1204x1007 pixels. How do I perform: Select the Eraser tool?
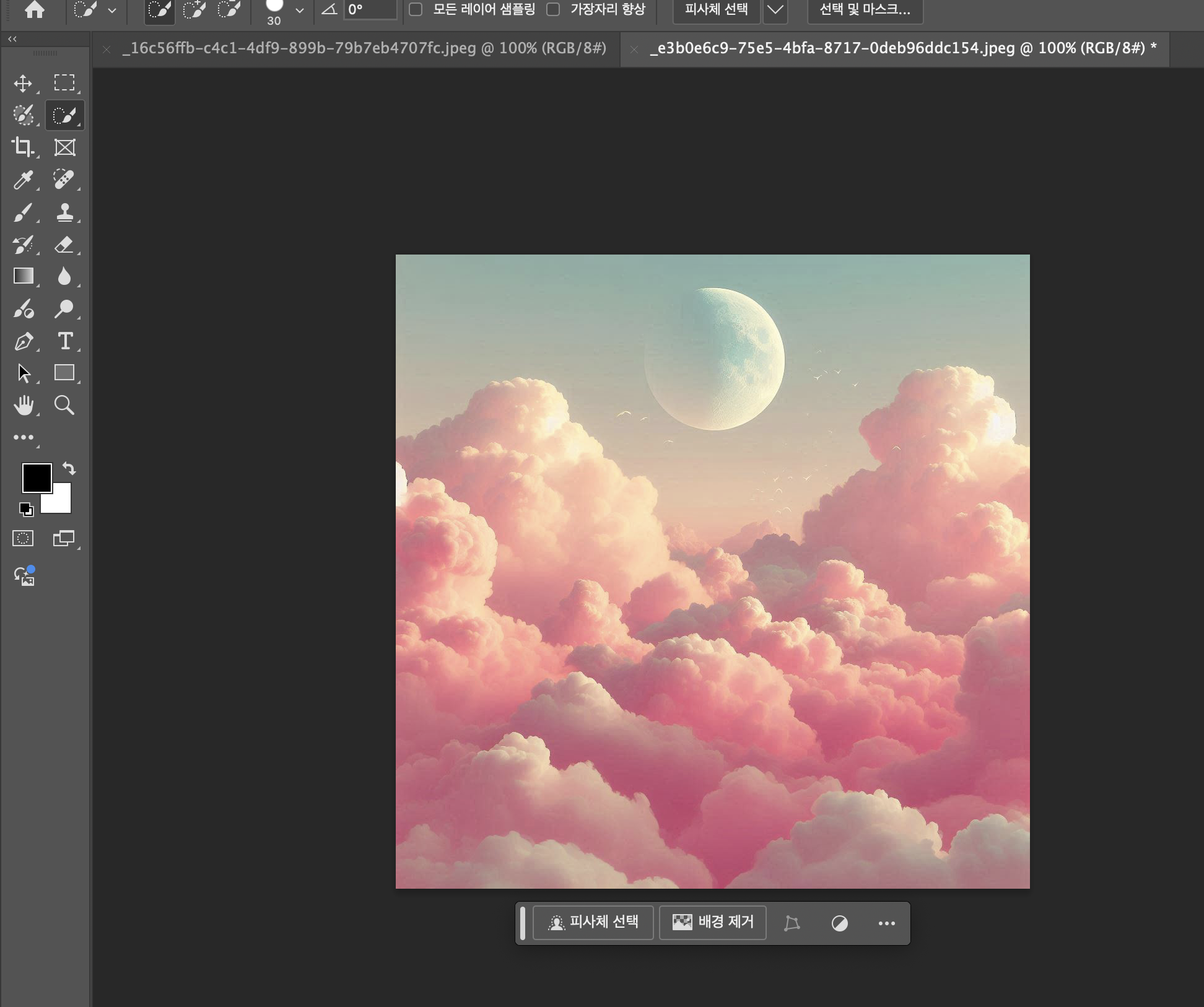coord(64,244)
